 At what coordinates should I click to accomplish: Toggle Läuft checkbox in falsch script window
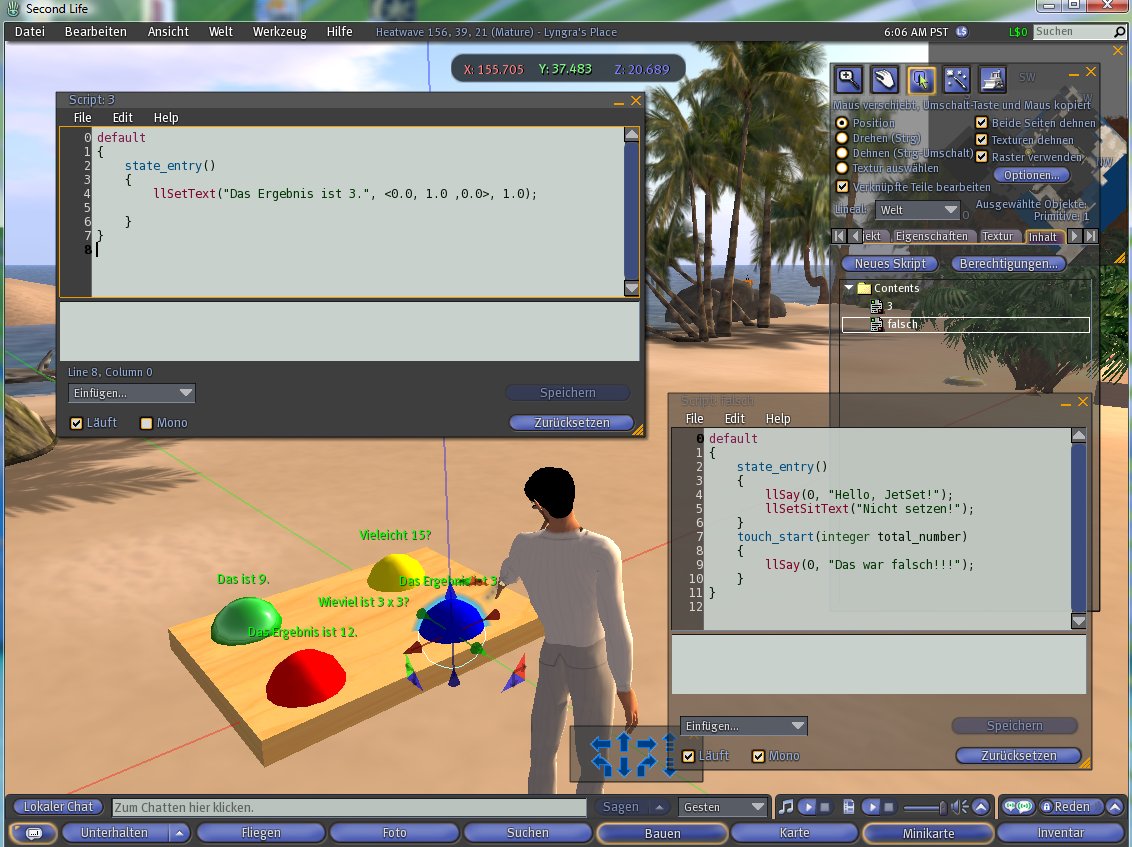click(x=688, y=756)
